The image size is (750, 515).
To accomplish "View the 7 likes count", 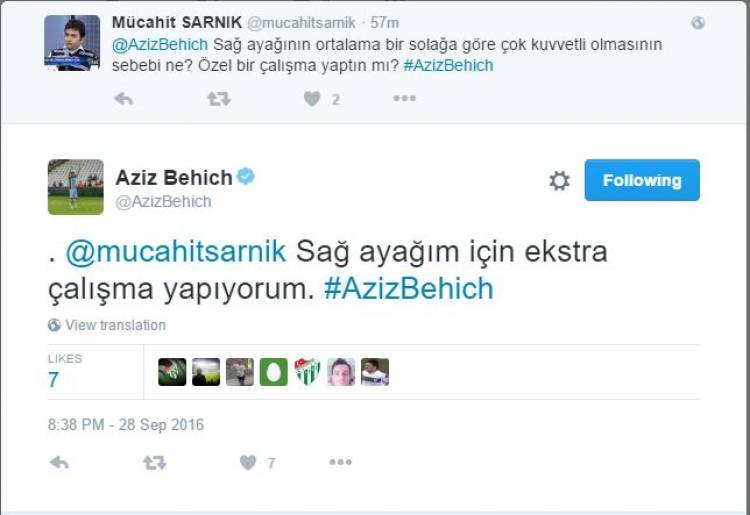I will (x=53, y=380).
